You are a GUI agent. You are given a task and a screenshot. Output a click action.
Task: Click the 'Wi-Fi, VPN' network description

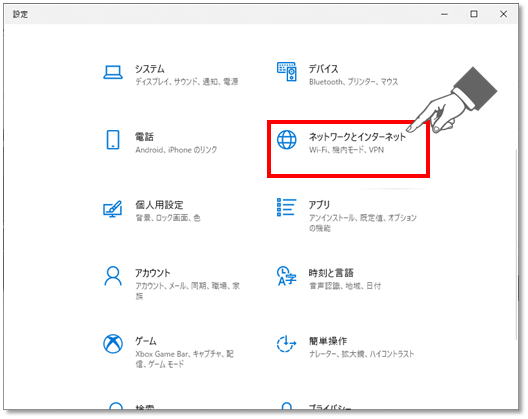click(x=346, y=150)
